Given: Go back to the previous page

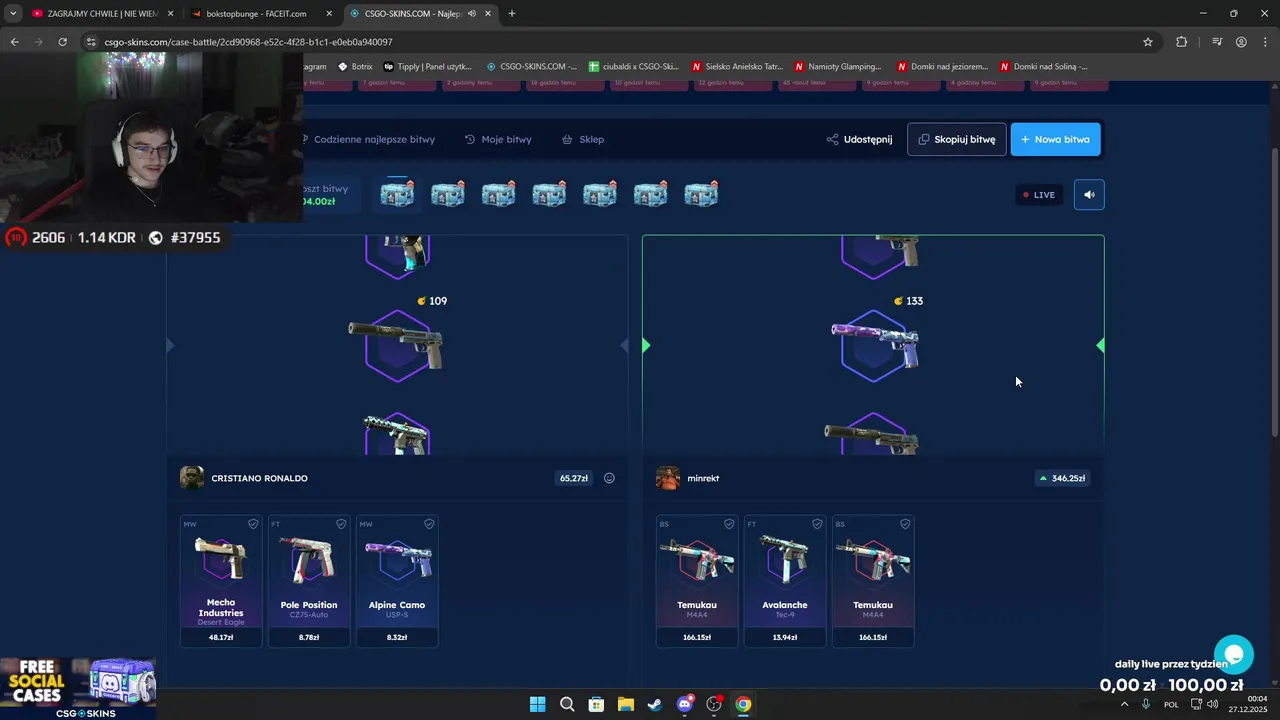Looking at the screenshot, I should click(x=14, y=42).
